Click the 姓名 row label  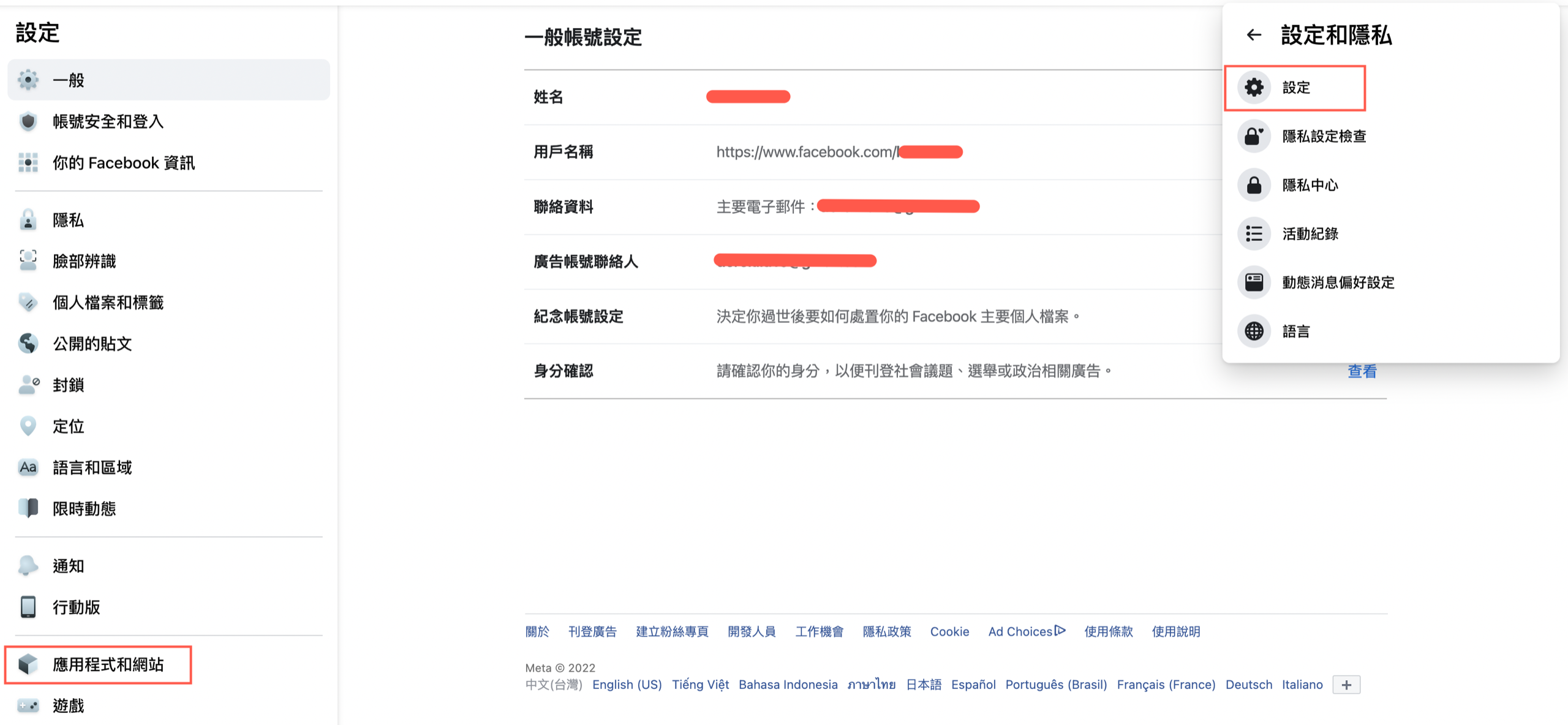pos(548,97)
